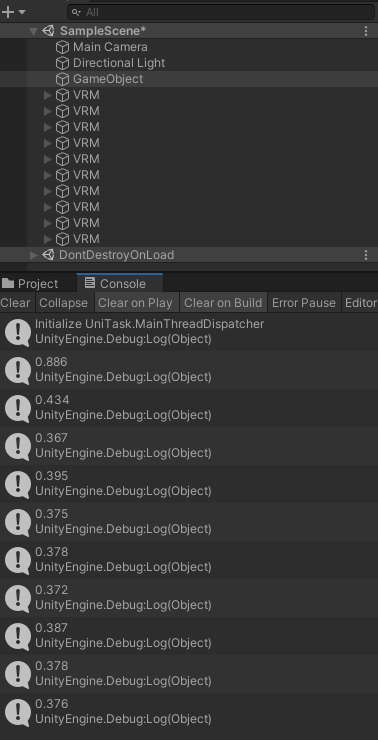This screenshot has height=740, width=378.
Task: Toggle Clear on Build option
Action: 223,303
